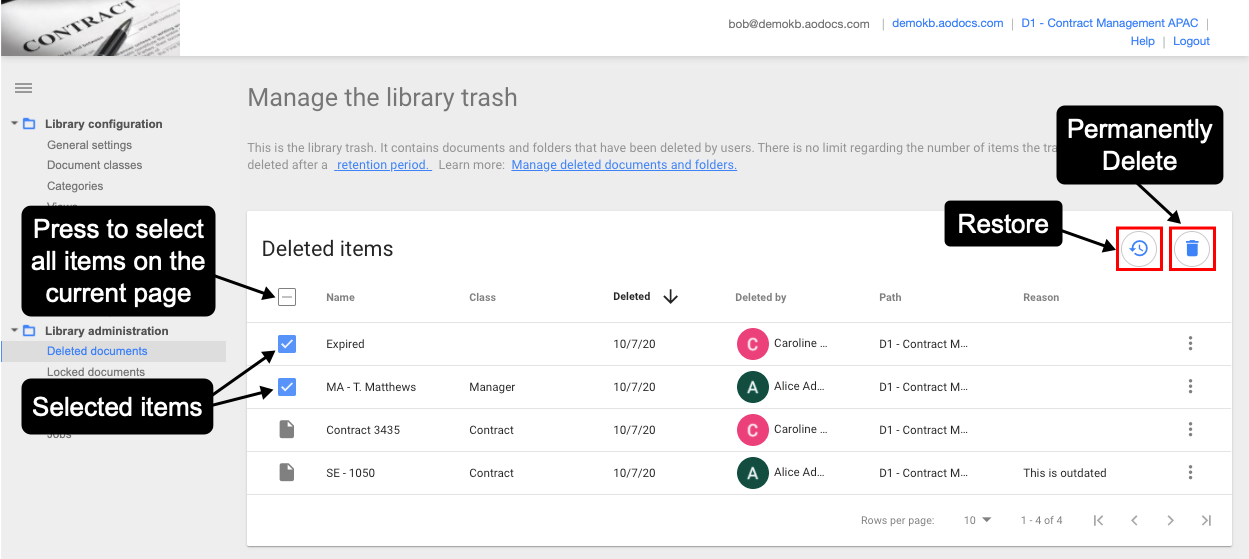Go to the previous page of results

click(1134, 520)
